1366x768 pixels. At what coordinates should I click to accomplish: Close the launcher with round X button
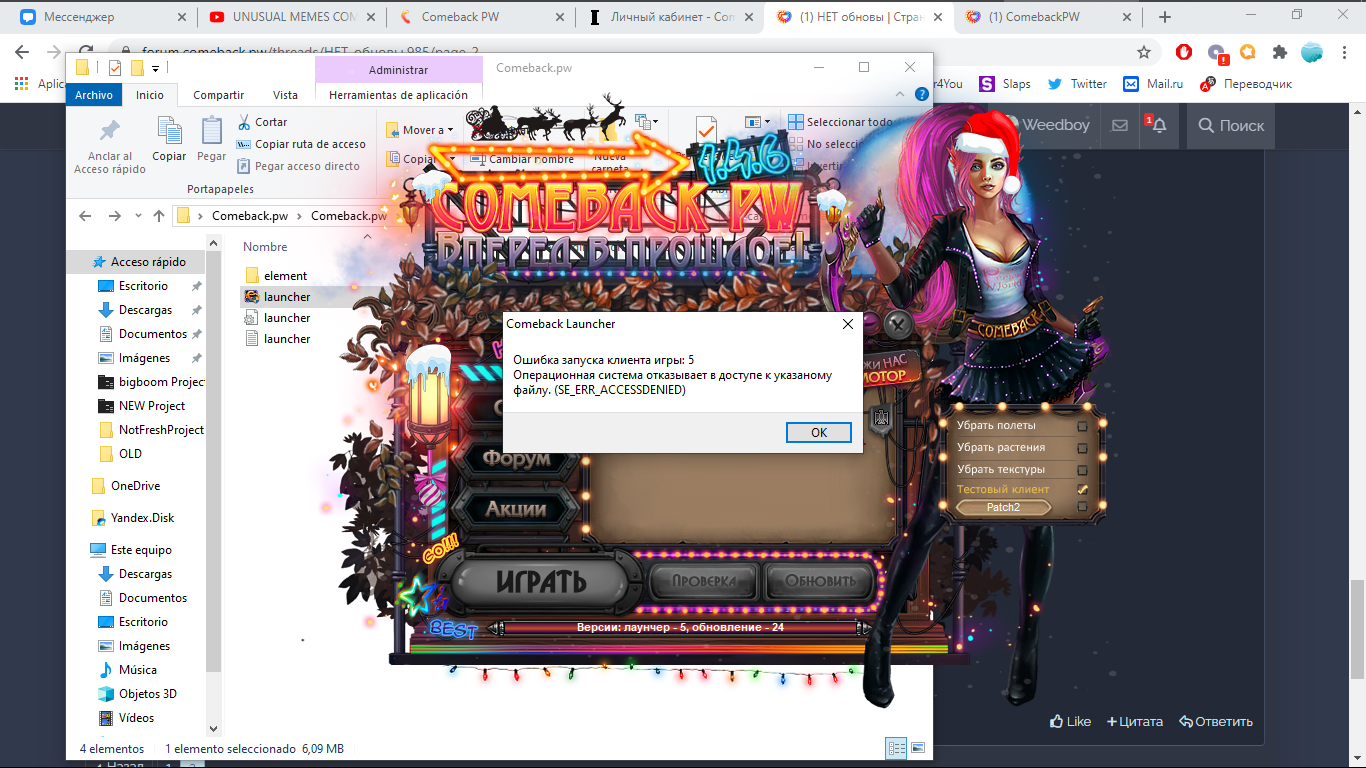(897, 323)
